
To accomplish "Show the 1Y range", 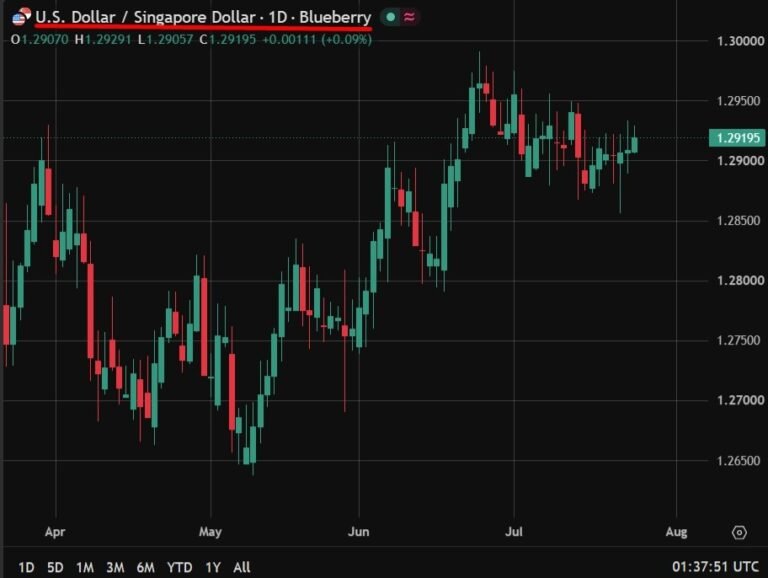I will [x=213, y=567].
